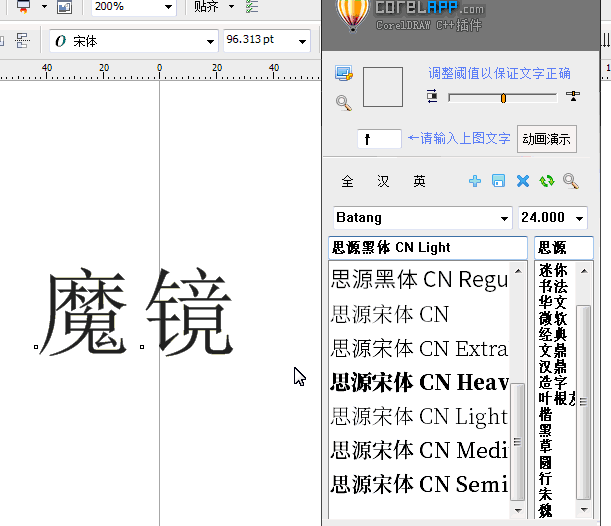
Task: Select the 汉 filter tab
Action: (x=383, y=182)
